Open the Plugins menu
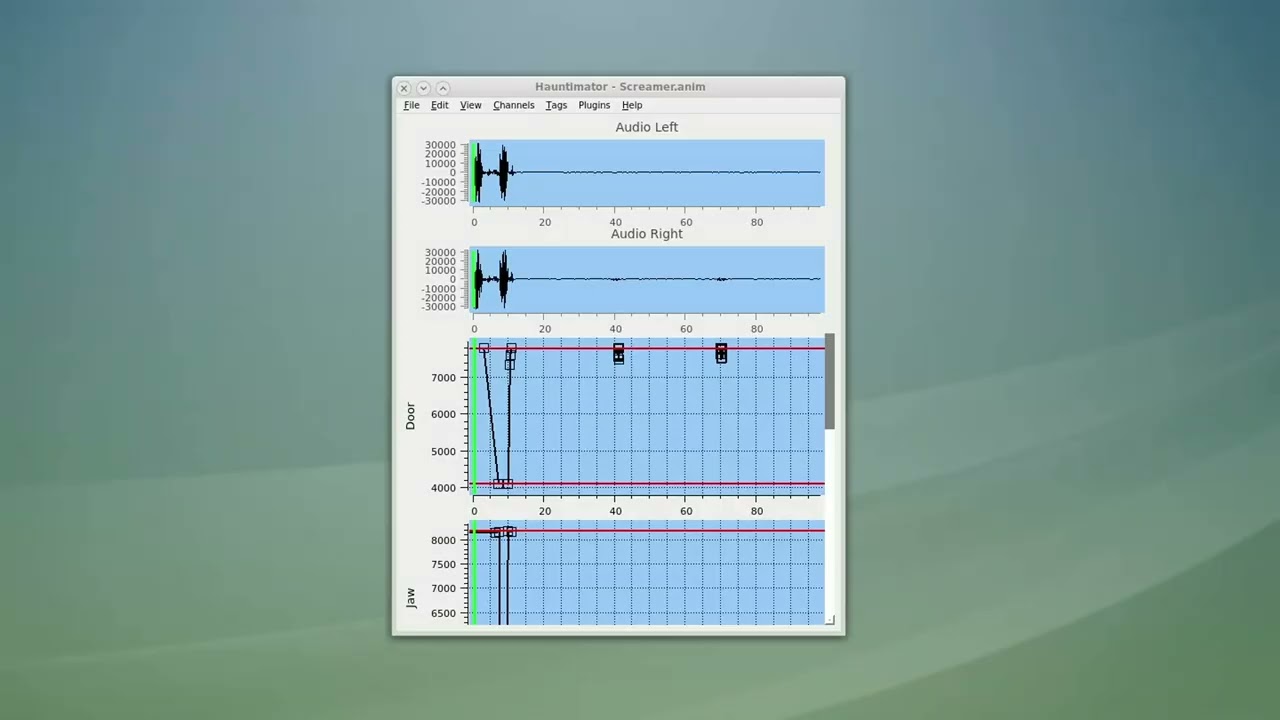Image resolution: width=1280 pixels, height=720 pixels. point(594,105)
